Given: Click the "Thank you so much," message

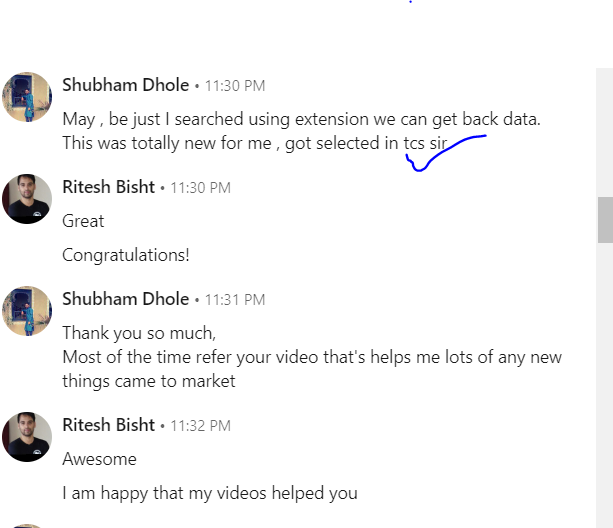Looking at the screenshot, I should [138, 333].
